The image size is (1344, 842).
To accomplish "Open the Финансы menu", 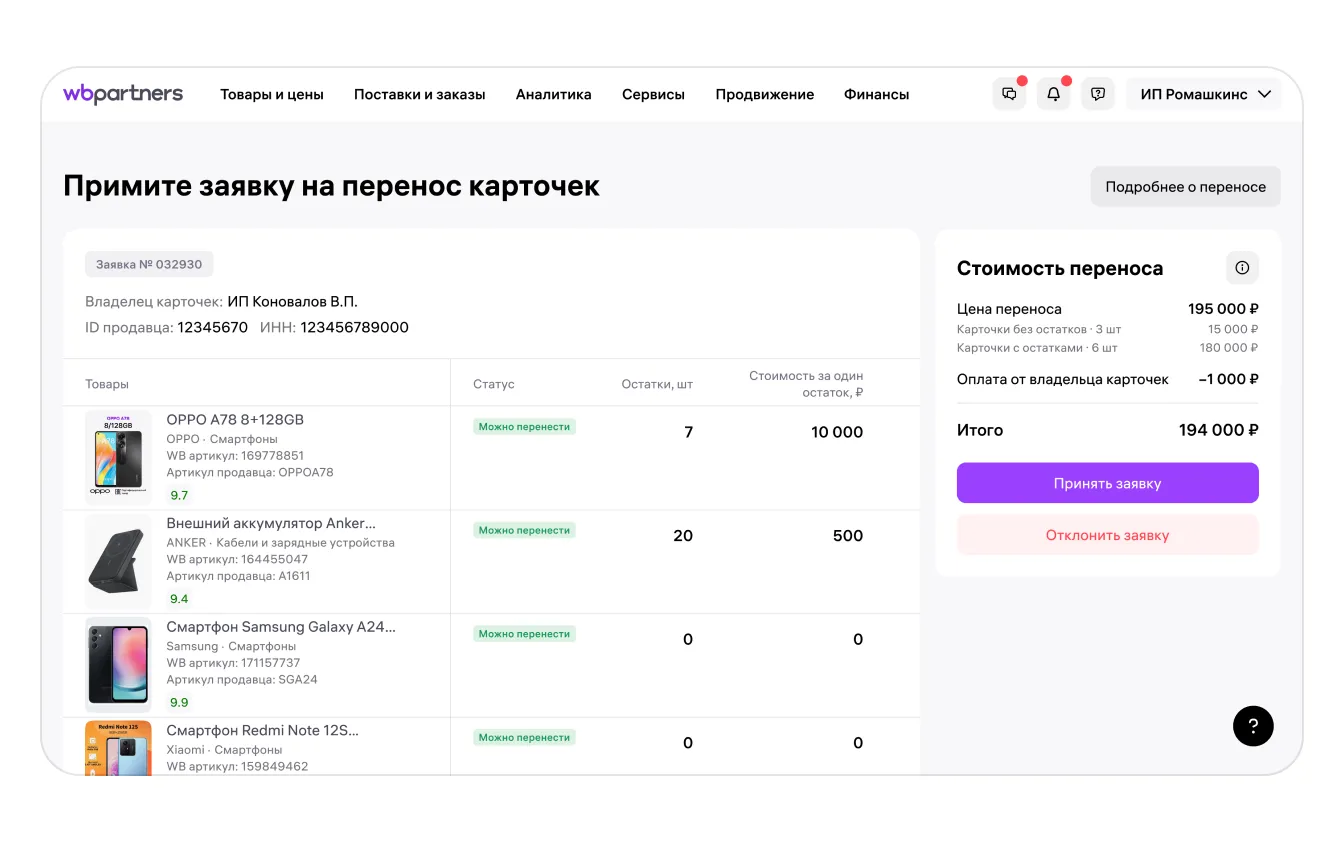I will 877,95.
